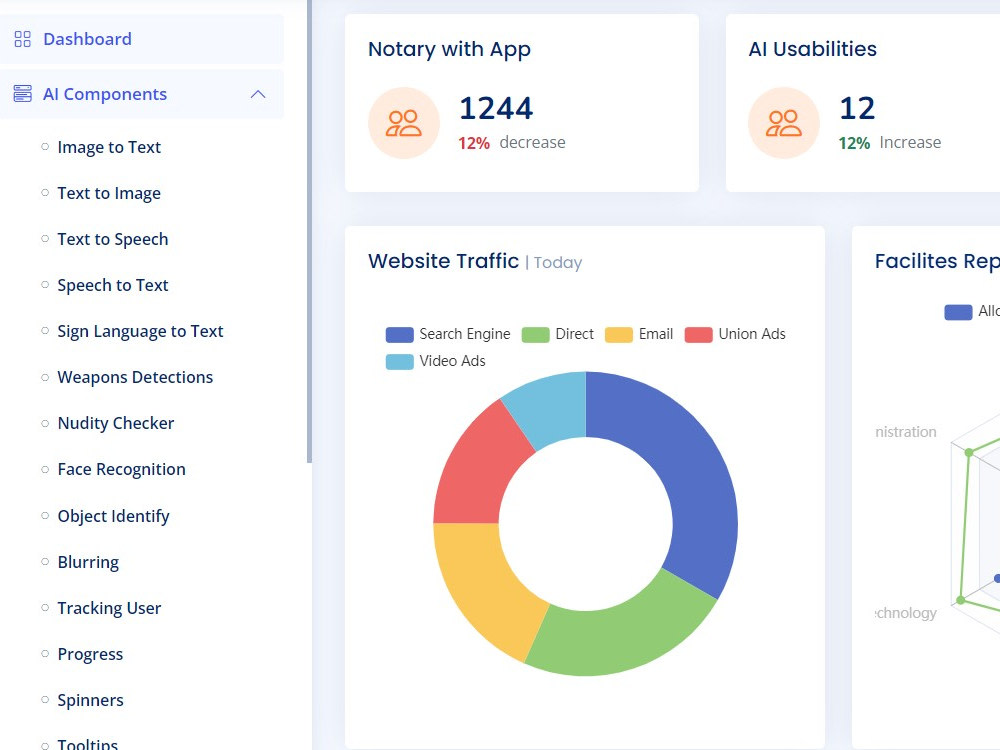Viewport: 1000px width, 750px height.
Task: Click the upper green radar chart point
Action: pyautogui.click(x=969, y=452)
